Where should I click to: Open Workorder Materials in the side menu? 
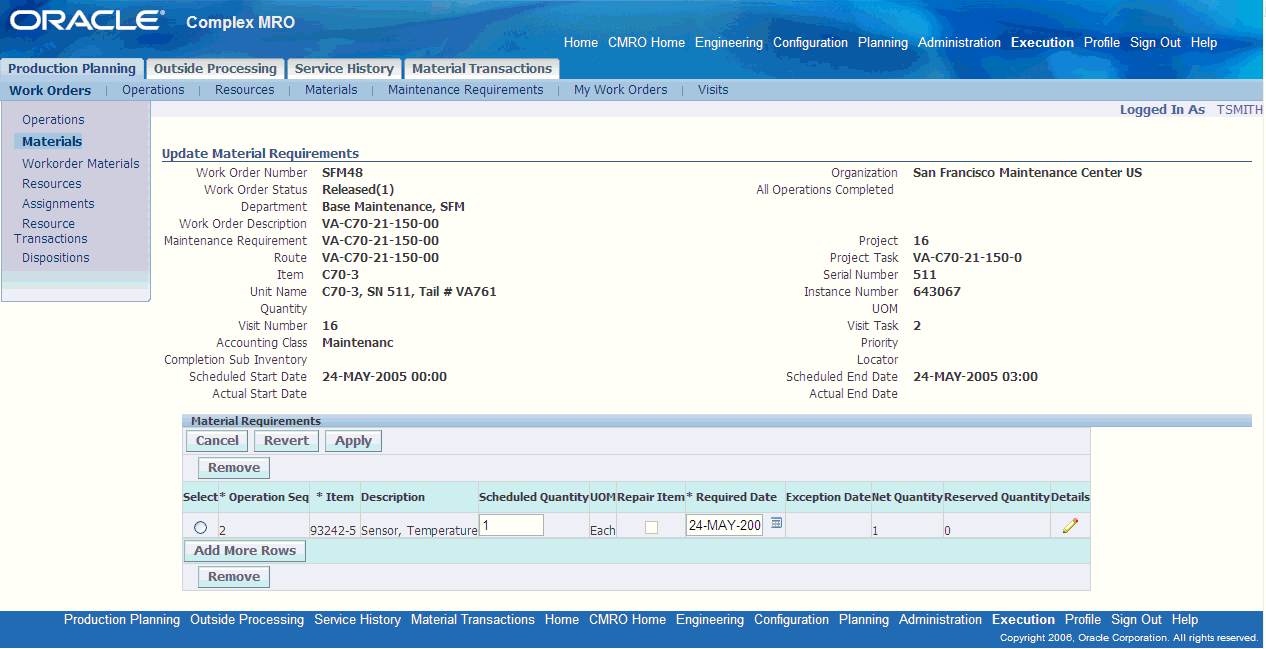[x=81, y=164]
